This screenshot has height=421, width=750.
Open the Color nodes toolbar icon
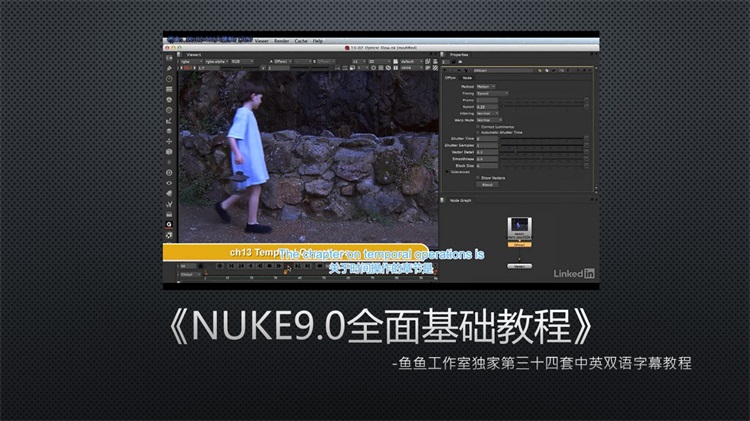169,100
